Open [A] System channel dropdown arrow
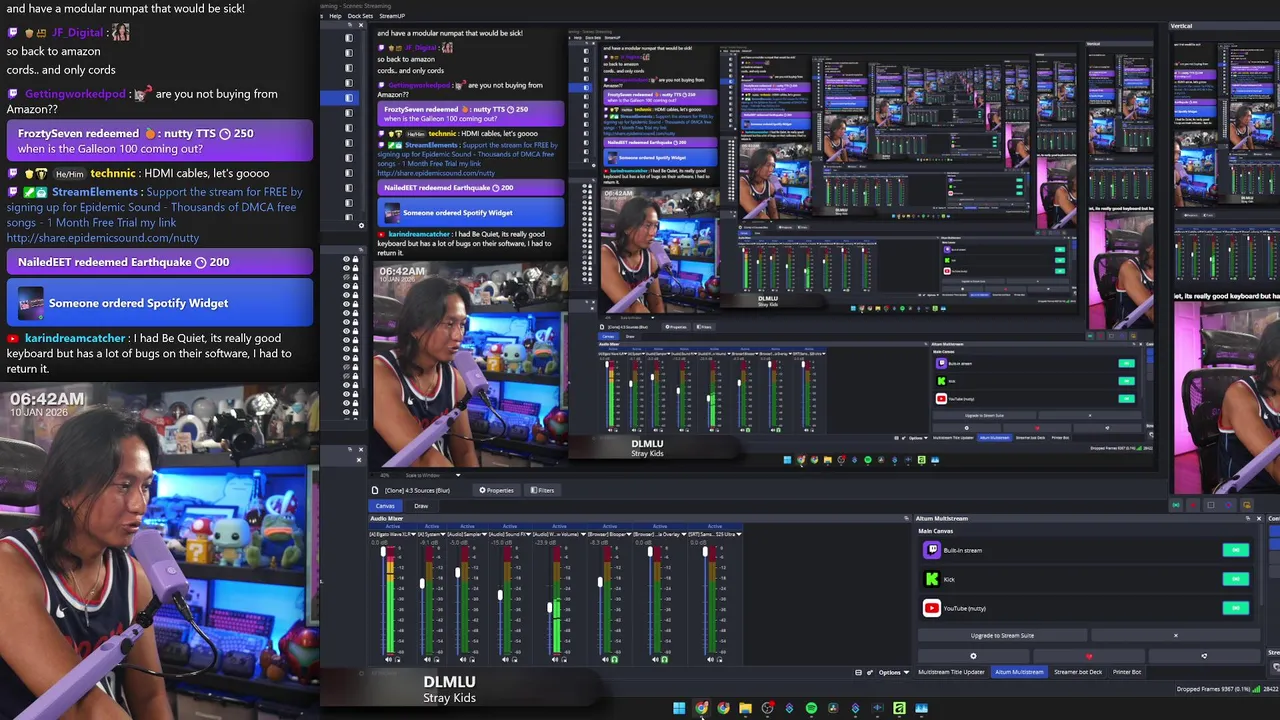 coord(443,534)
